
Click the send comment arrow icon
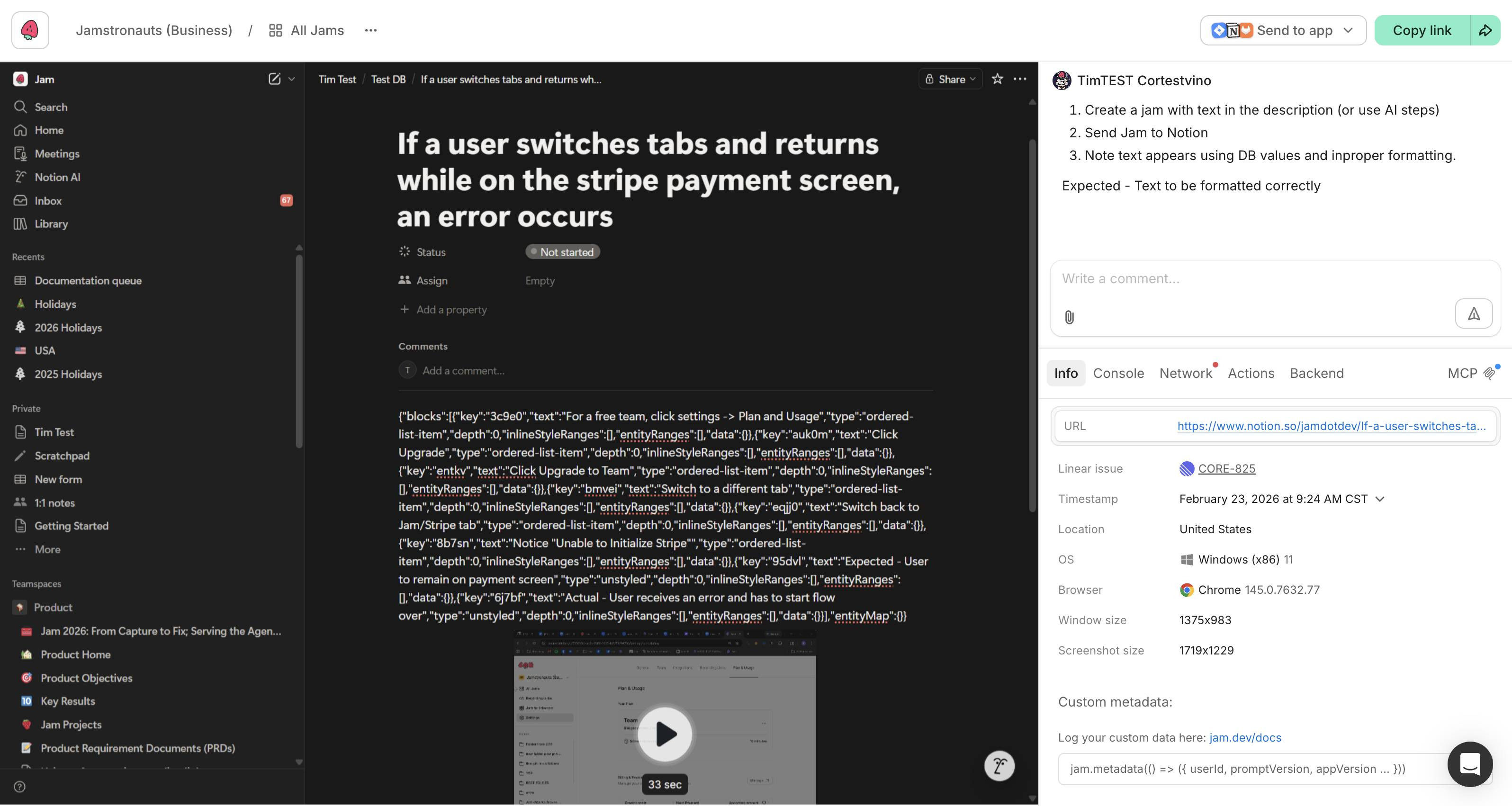(x=1473, y=314)
